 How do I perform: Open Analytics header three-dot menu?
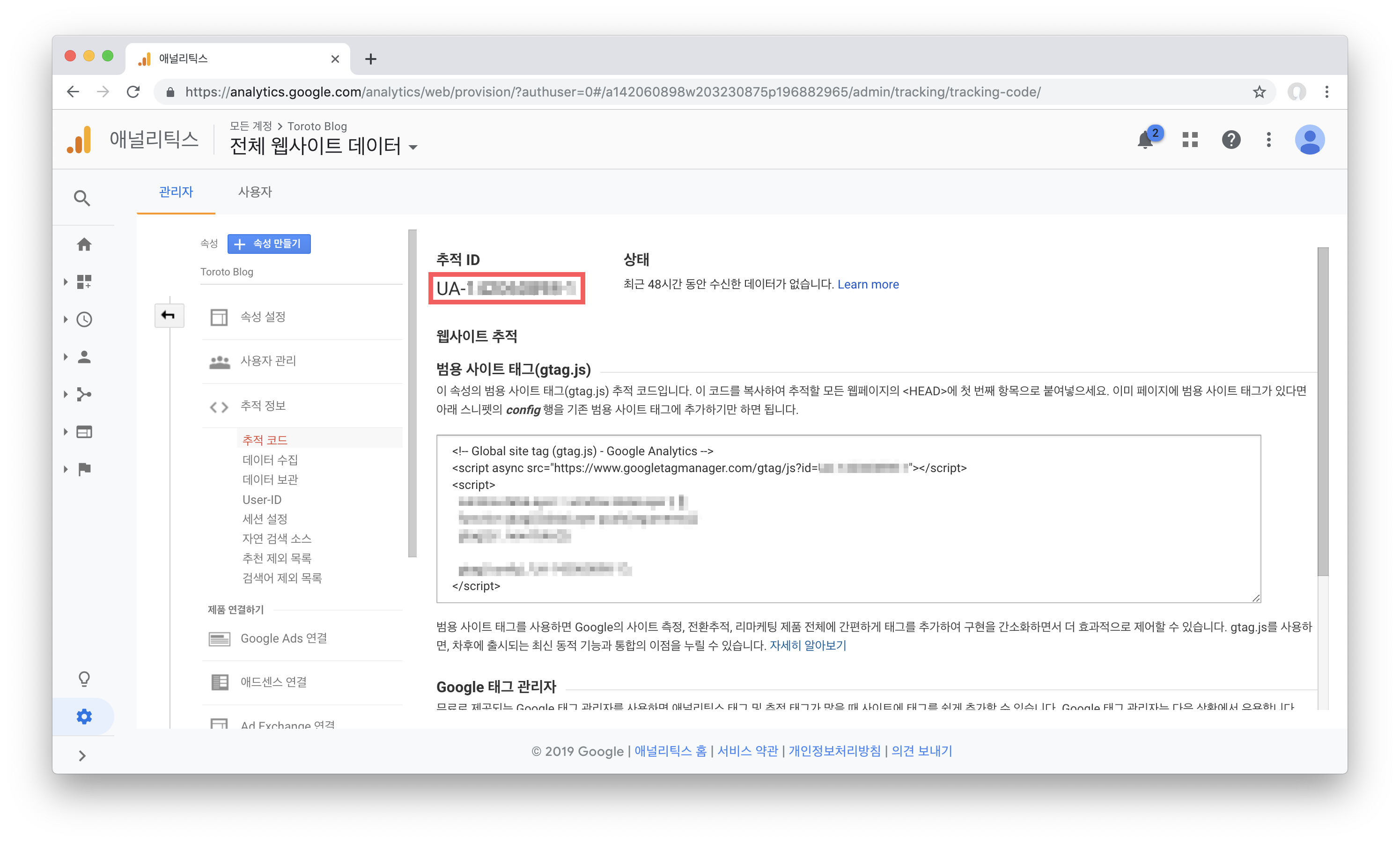(x=1268, y=140)
